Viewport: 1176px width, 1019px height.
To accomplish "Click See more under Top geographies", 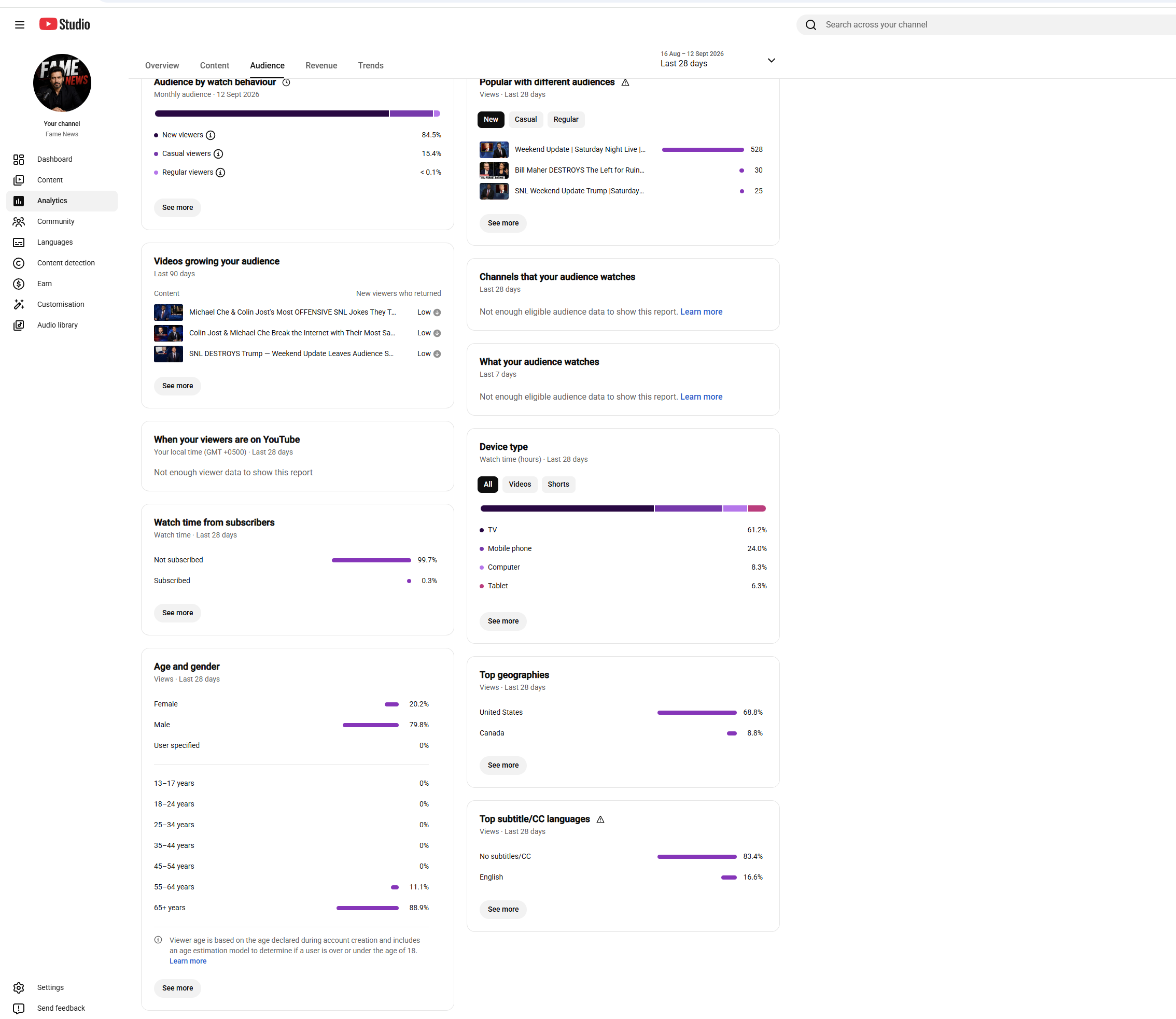I will click(503, 766).
